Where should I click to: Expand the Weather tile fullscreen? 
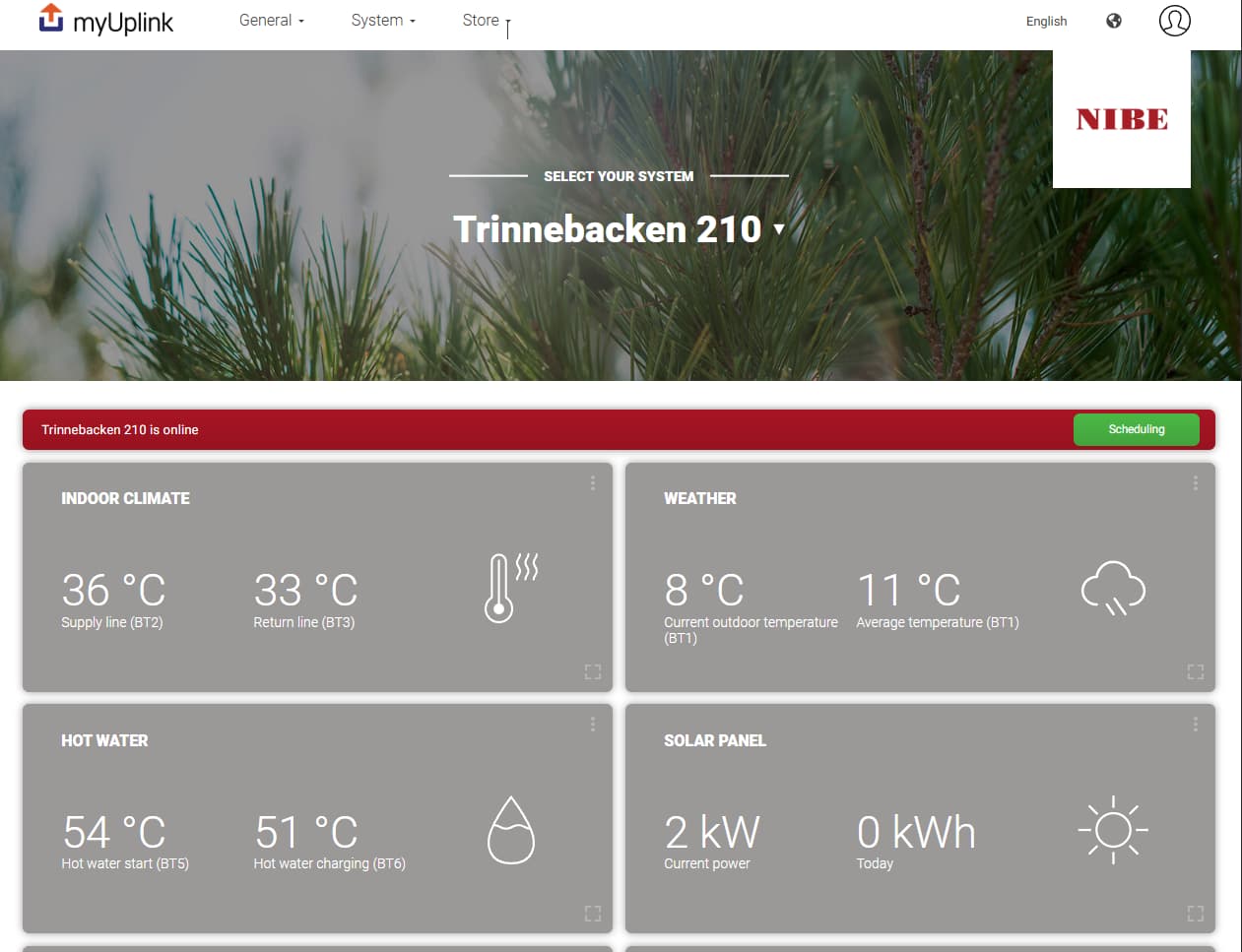pyautogui.click(x=1196, y=672)
